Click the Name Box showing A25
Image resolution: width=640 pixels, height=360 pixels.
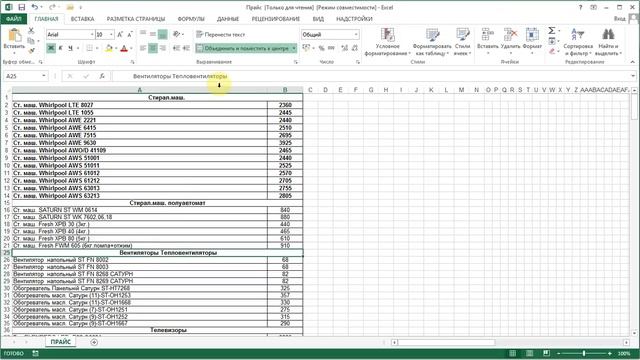(22, 76)
